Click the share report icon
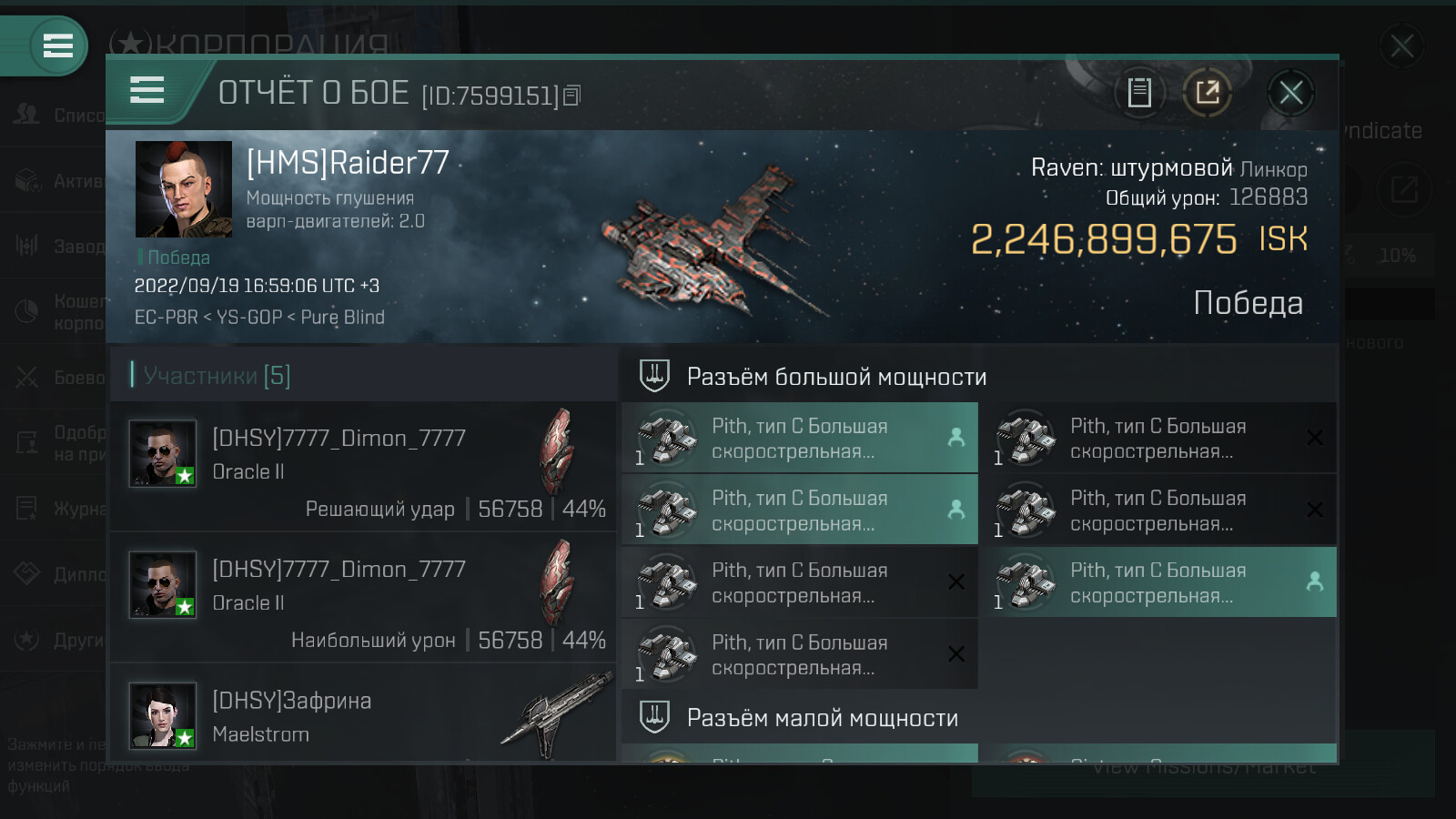Viewport: 1456px width, 819px height. pyautogui.click(x=1208, y=92)
